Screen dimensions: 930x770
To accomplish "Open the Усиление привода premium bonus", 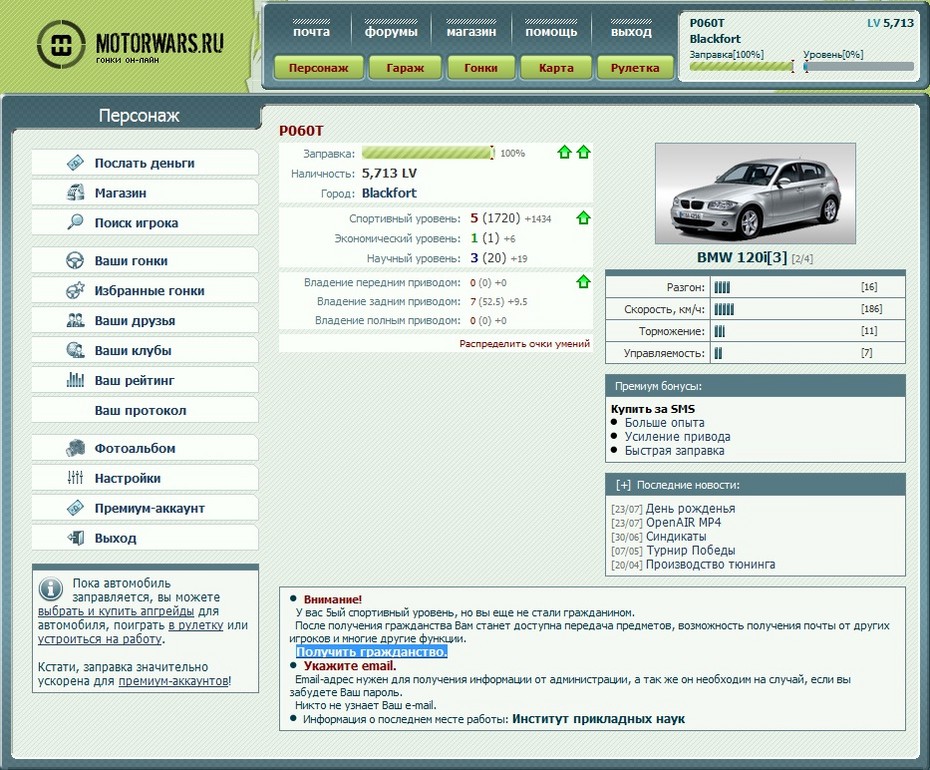I will [677, 437].
